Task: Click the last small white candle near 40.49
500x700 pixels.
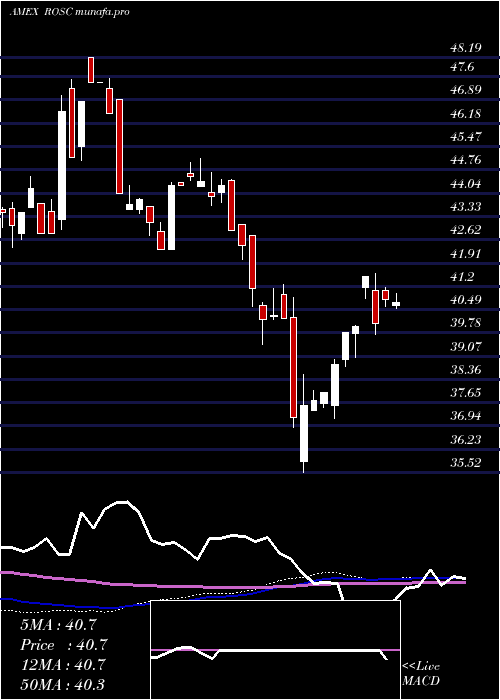Action: click(396, 304)
